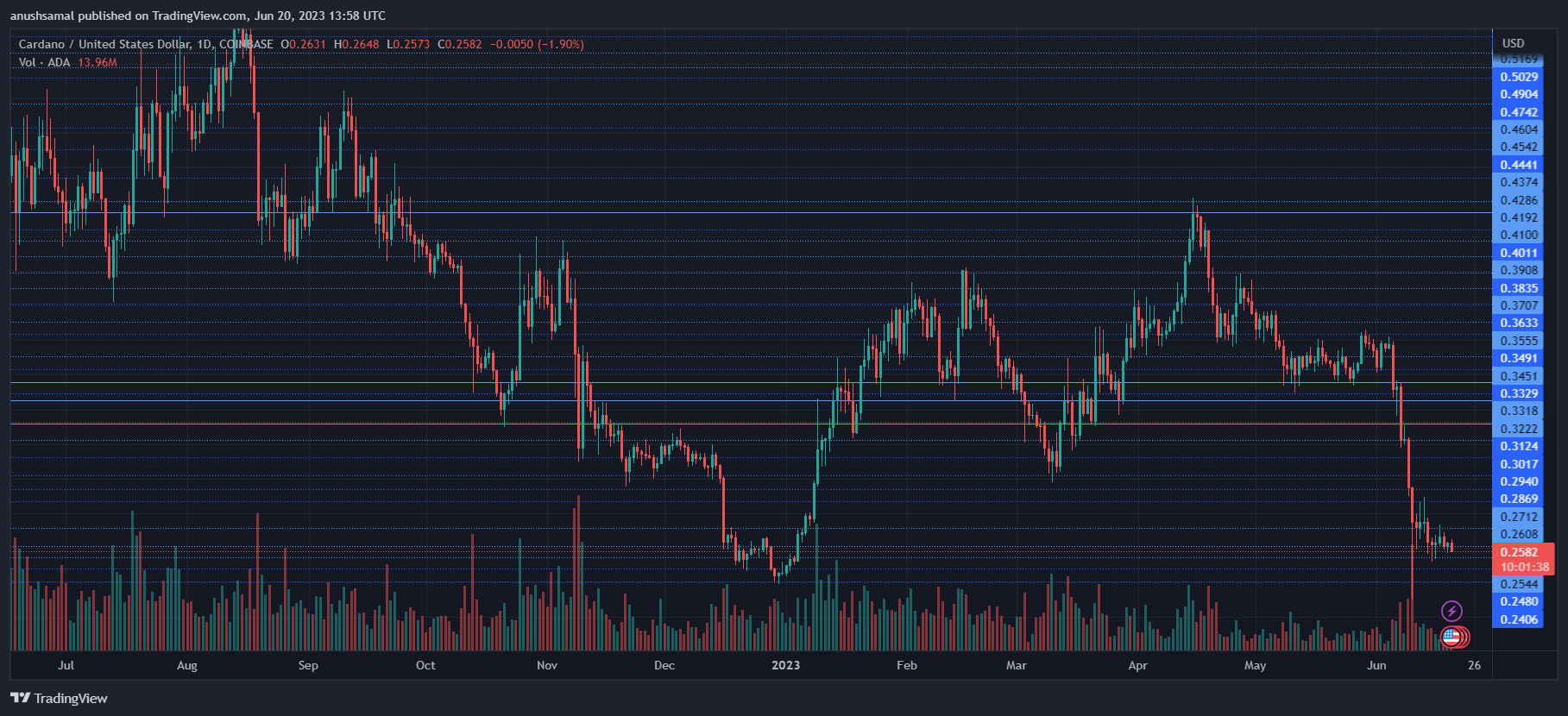Select the Jul marker on the time axis
1568x716 pixels.
66,665
